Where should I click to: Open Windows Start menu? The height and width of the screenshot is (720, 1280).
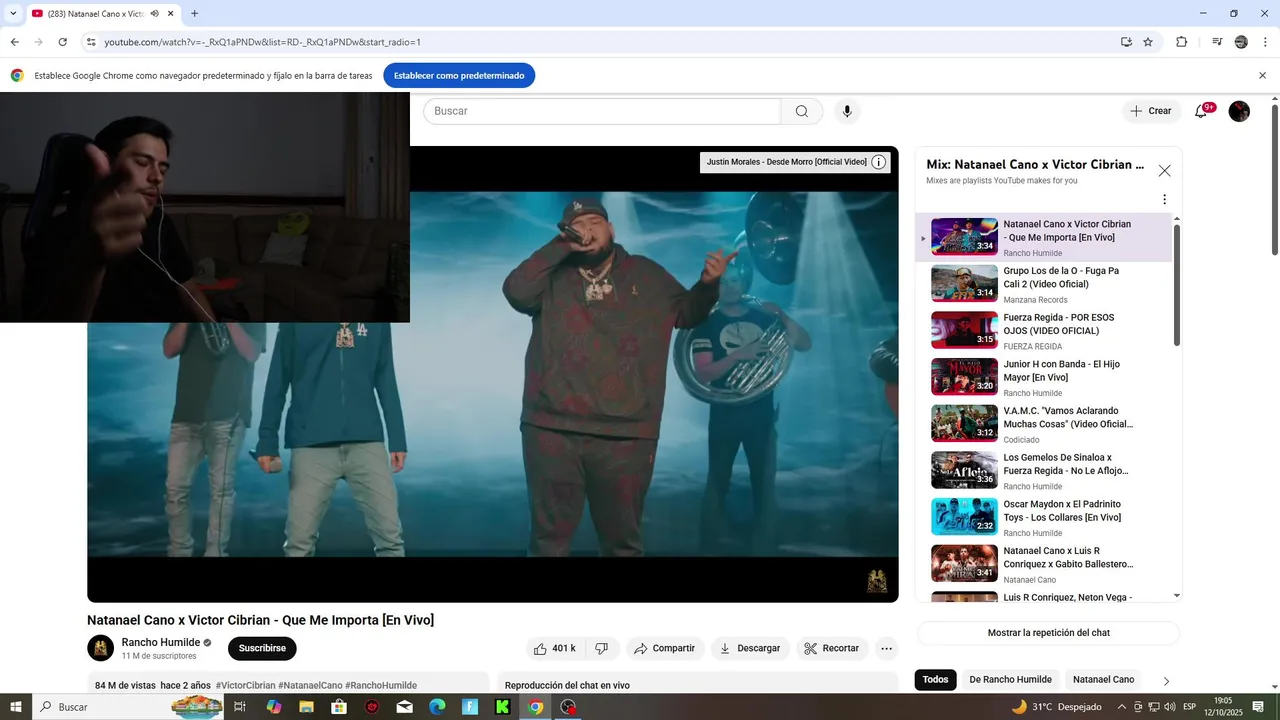tap(16, 707)
